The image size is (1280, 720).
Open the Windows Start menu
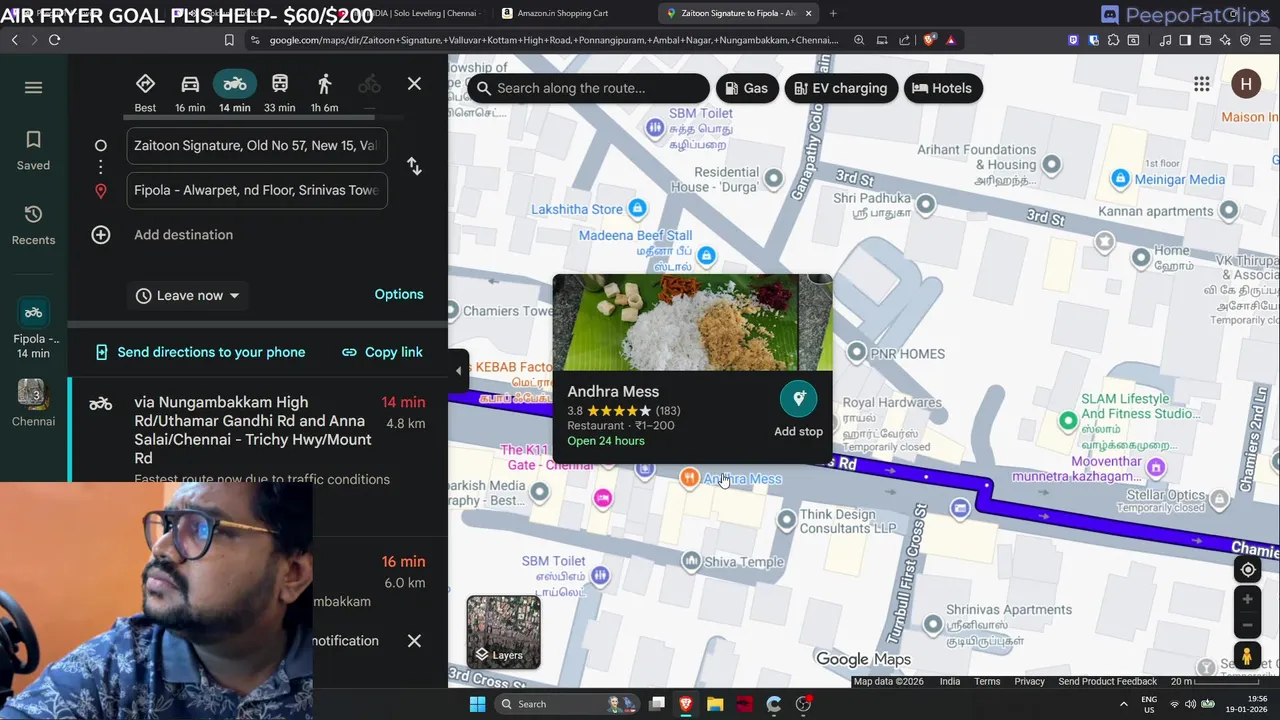(x=477, y=704)
